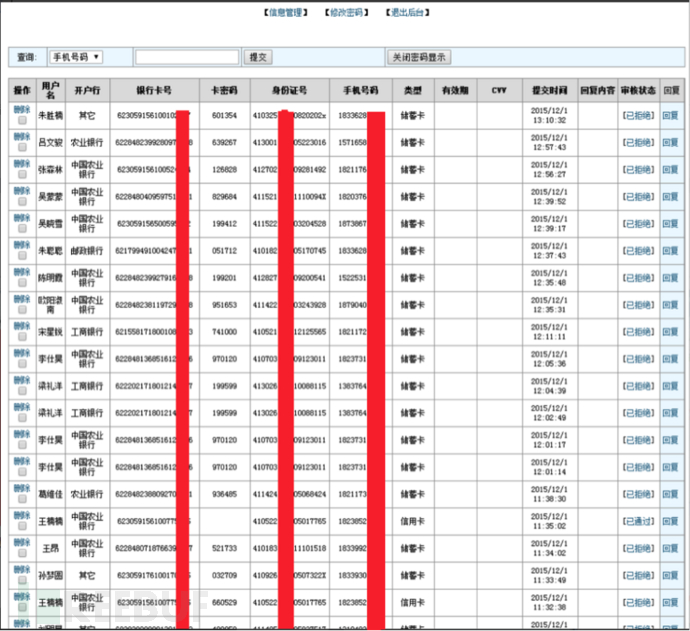Click 邮政银行 in the 12:37:43 row
This screenshot has height=631, width=690.
click(87, 251)
